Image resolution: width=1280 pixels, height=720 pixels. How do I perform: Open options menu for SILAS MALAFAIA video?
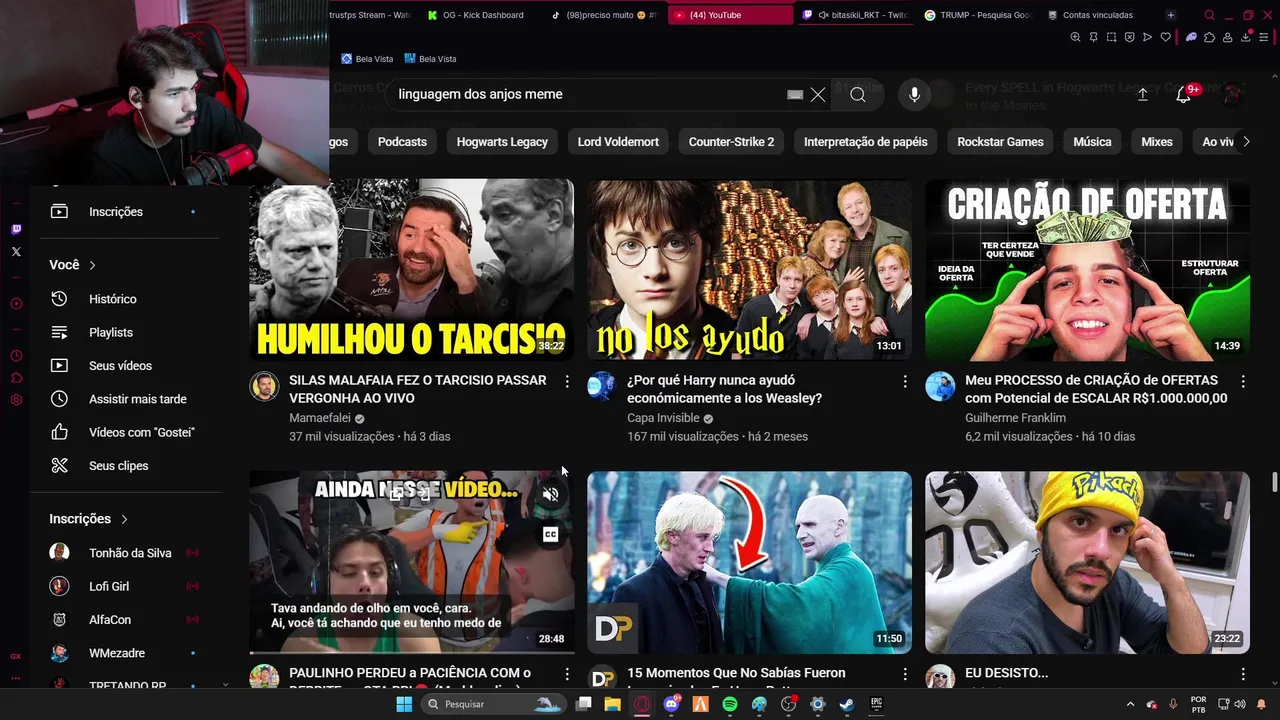[x=567, y=381]
